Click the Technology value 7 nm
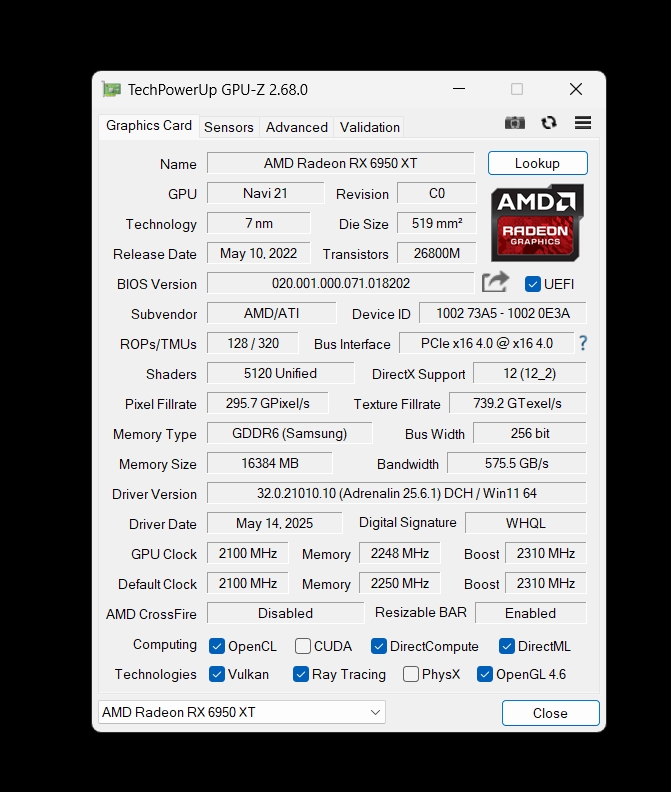This screenshot has width=671, height=792. (x=259, y=223)
